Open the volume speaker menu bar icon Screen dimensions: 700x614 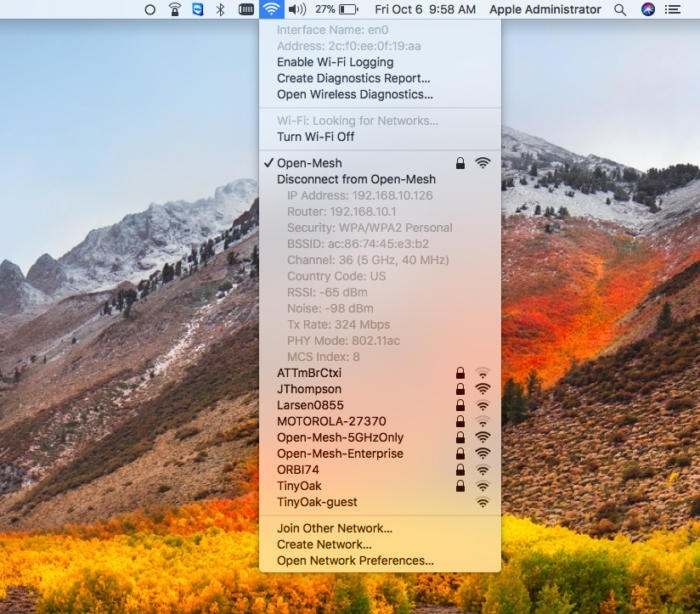tap(297, 9)
